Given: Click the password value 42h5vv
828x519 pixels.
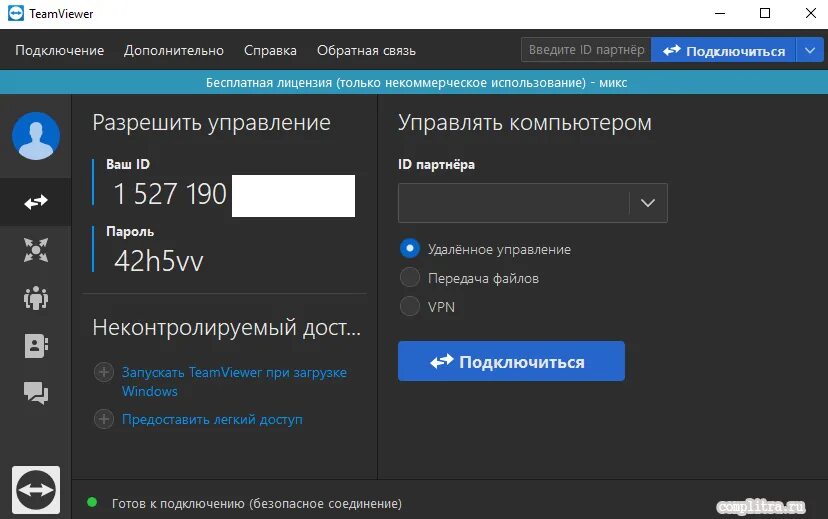Looking at the screenshot, I should [x=158, y=261].
